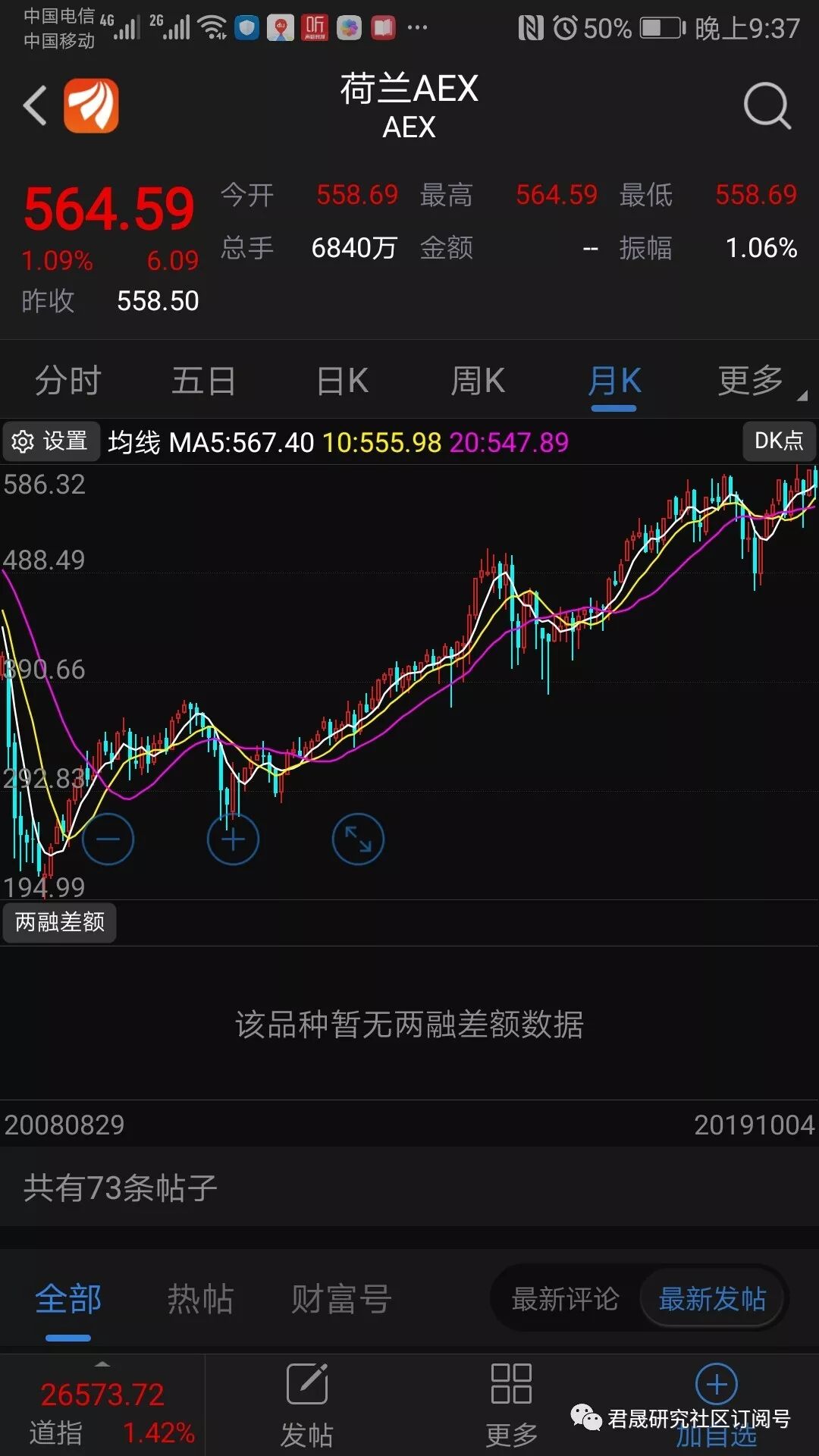Add to watchlist with 加自选 icon
This screenshot has height=1456, width=819.
coord(717,1384)
